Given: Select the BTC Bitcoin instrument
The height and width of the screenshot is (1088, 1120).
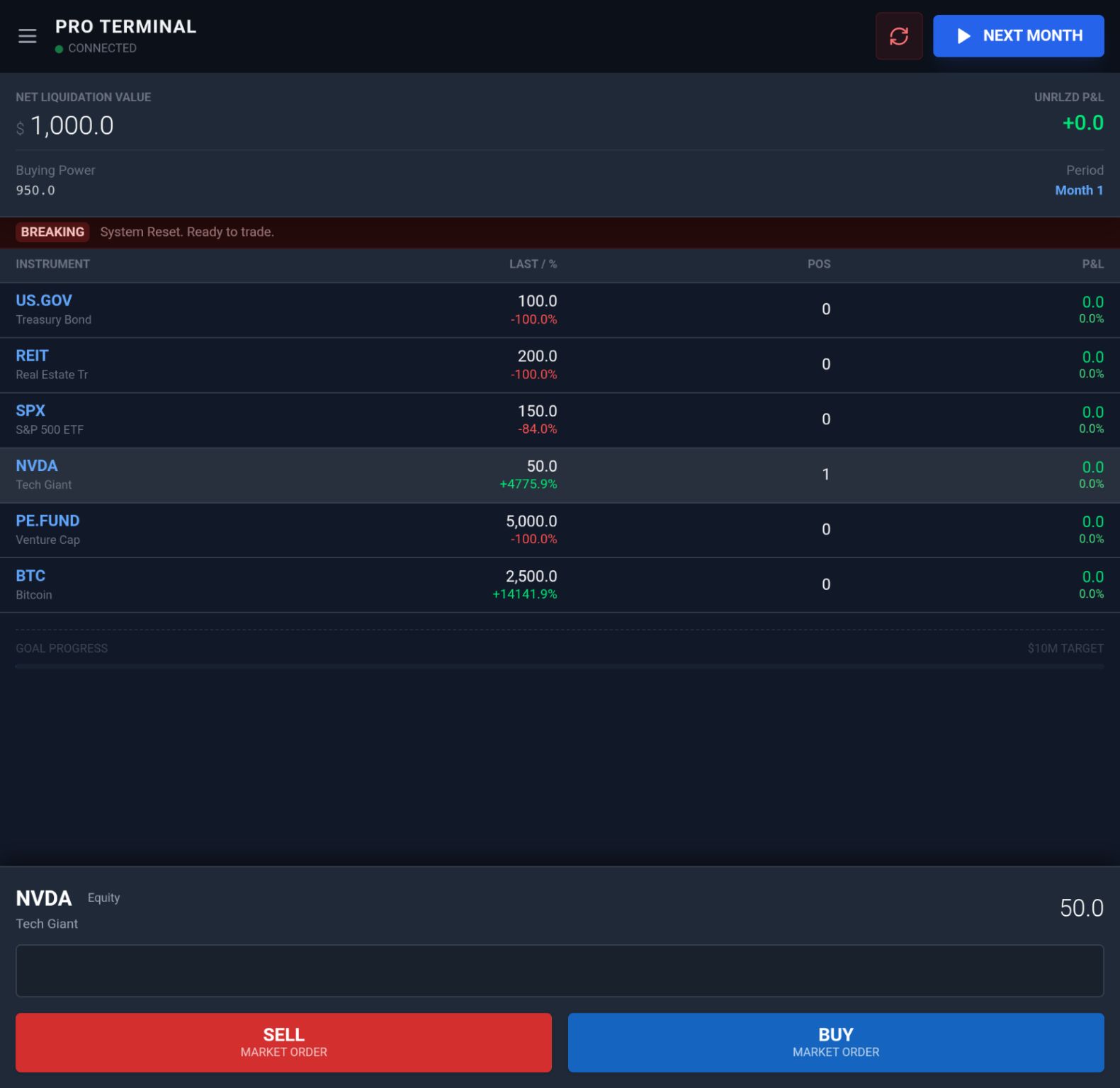Looking at the screenshot, I should (x=560, y=585).
